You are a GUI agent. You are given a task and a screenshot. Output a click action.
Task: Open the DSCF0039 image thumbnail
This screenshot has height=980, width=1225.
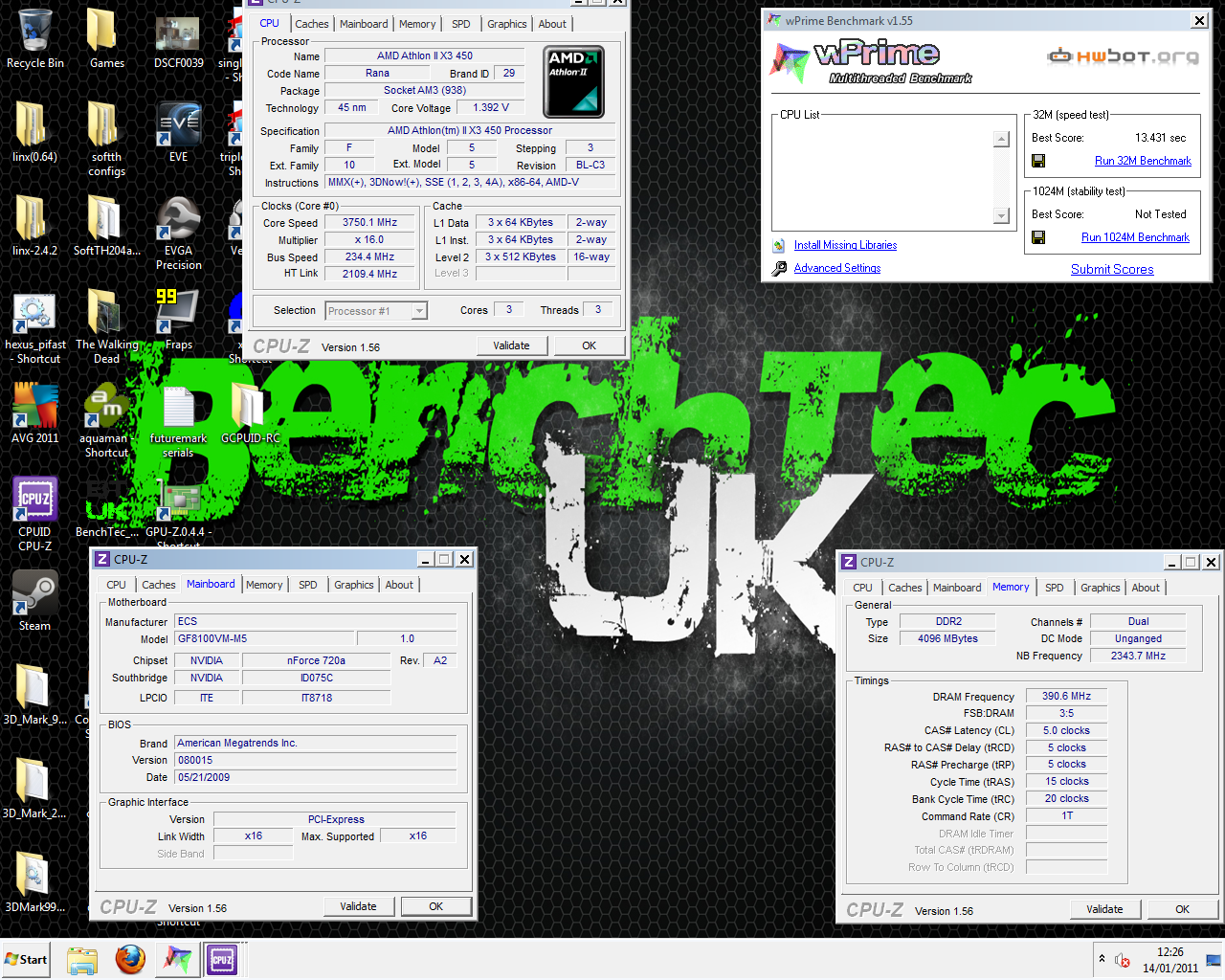point(178,38)
